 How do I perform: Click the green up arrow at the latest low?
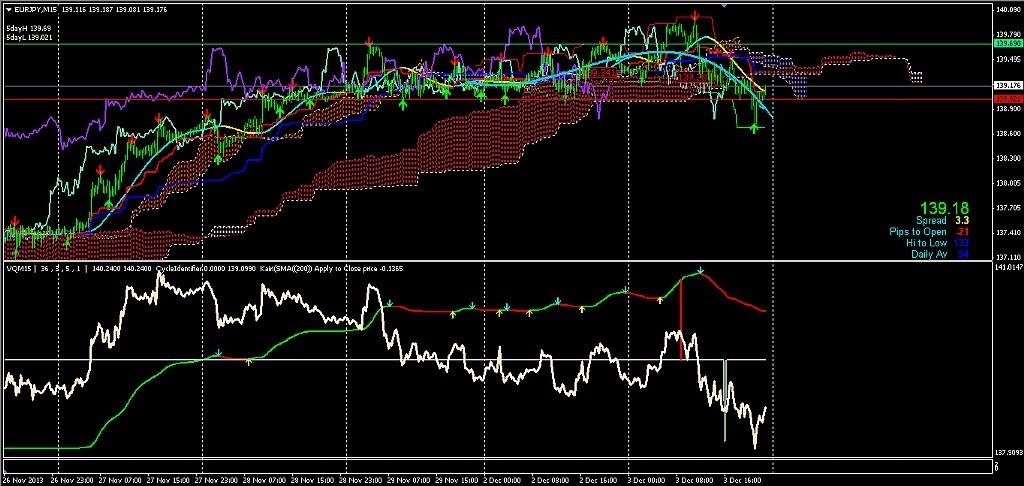pos(754,128)
